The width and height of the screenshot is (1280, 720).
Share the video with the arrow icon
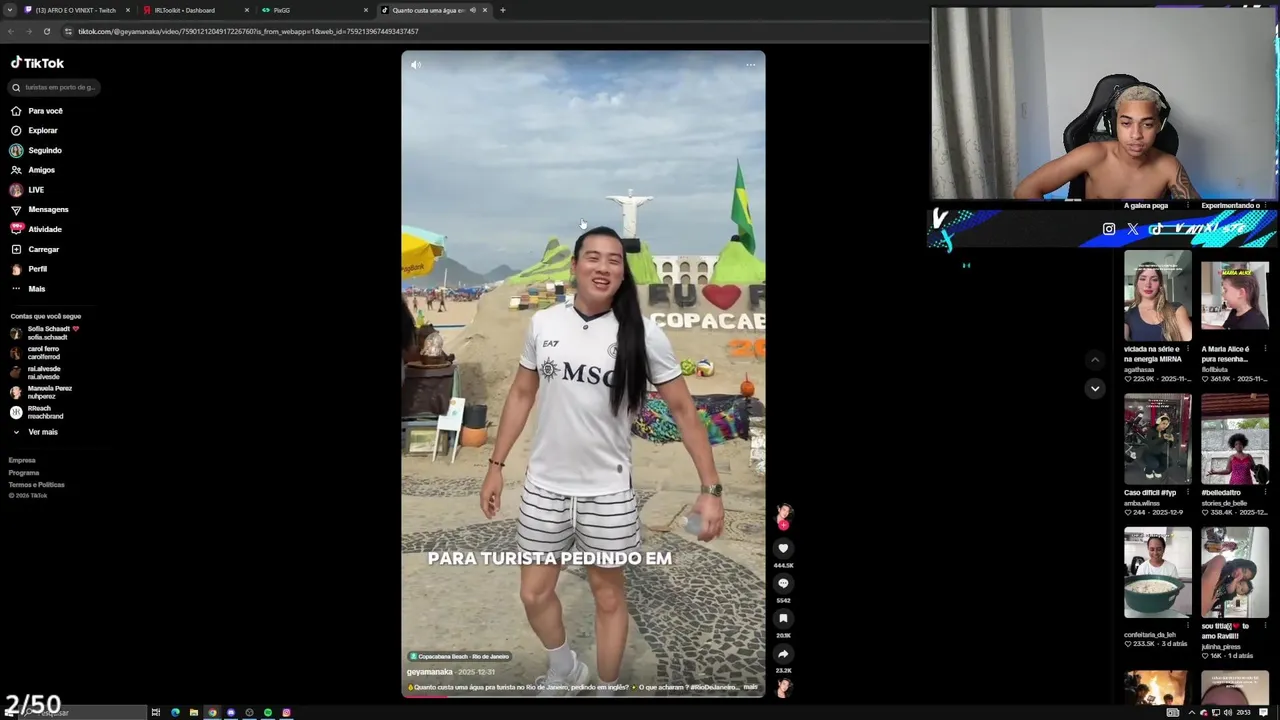coord(783,654)
